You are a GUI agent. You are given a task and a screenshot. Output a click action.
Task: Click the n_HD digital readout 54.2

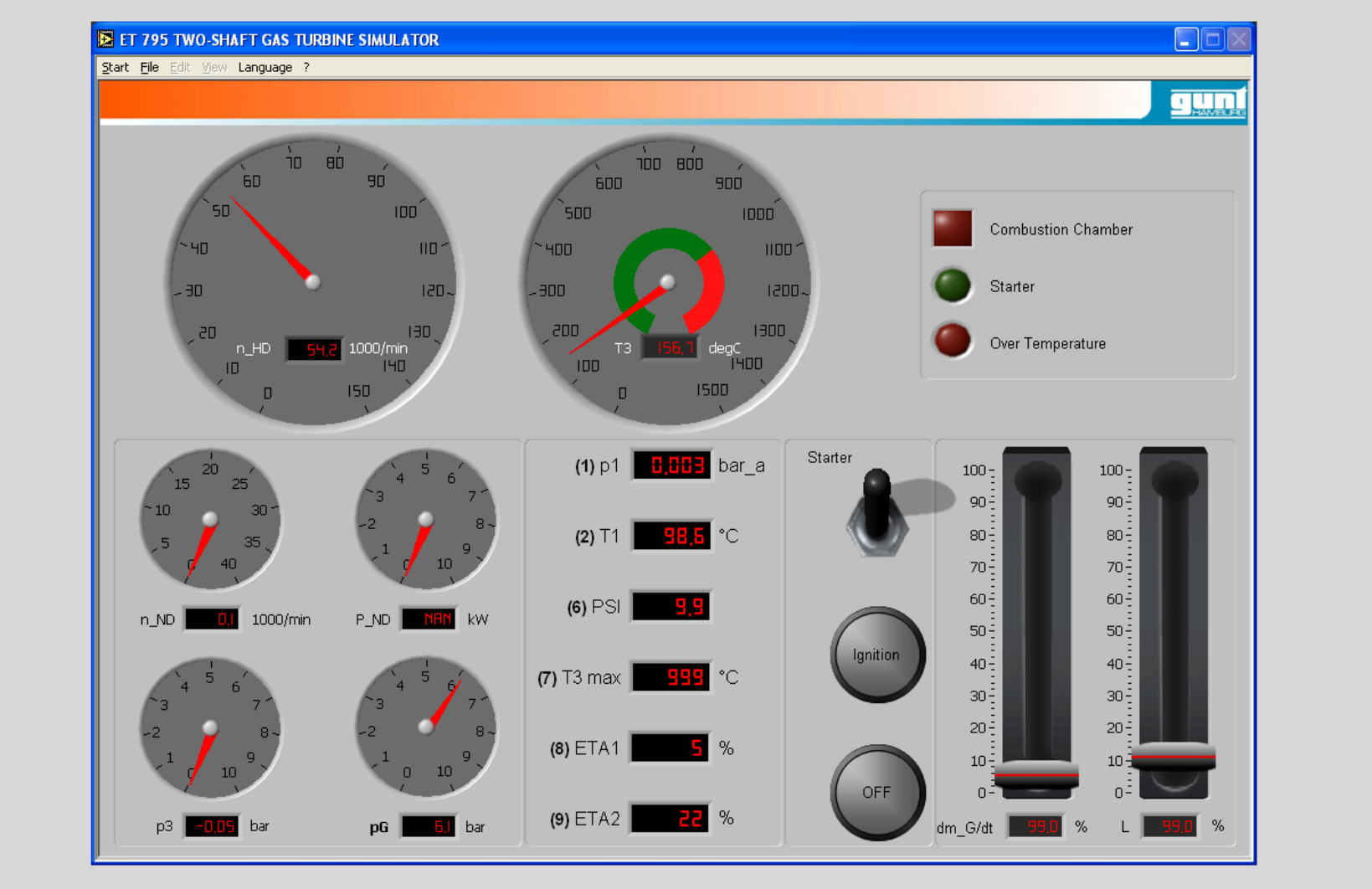tap(315, 349)
